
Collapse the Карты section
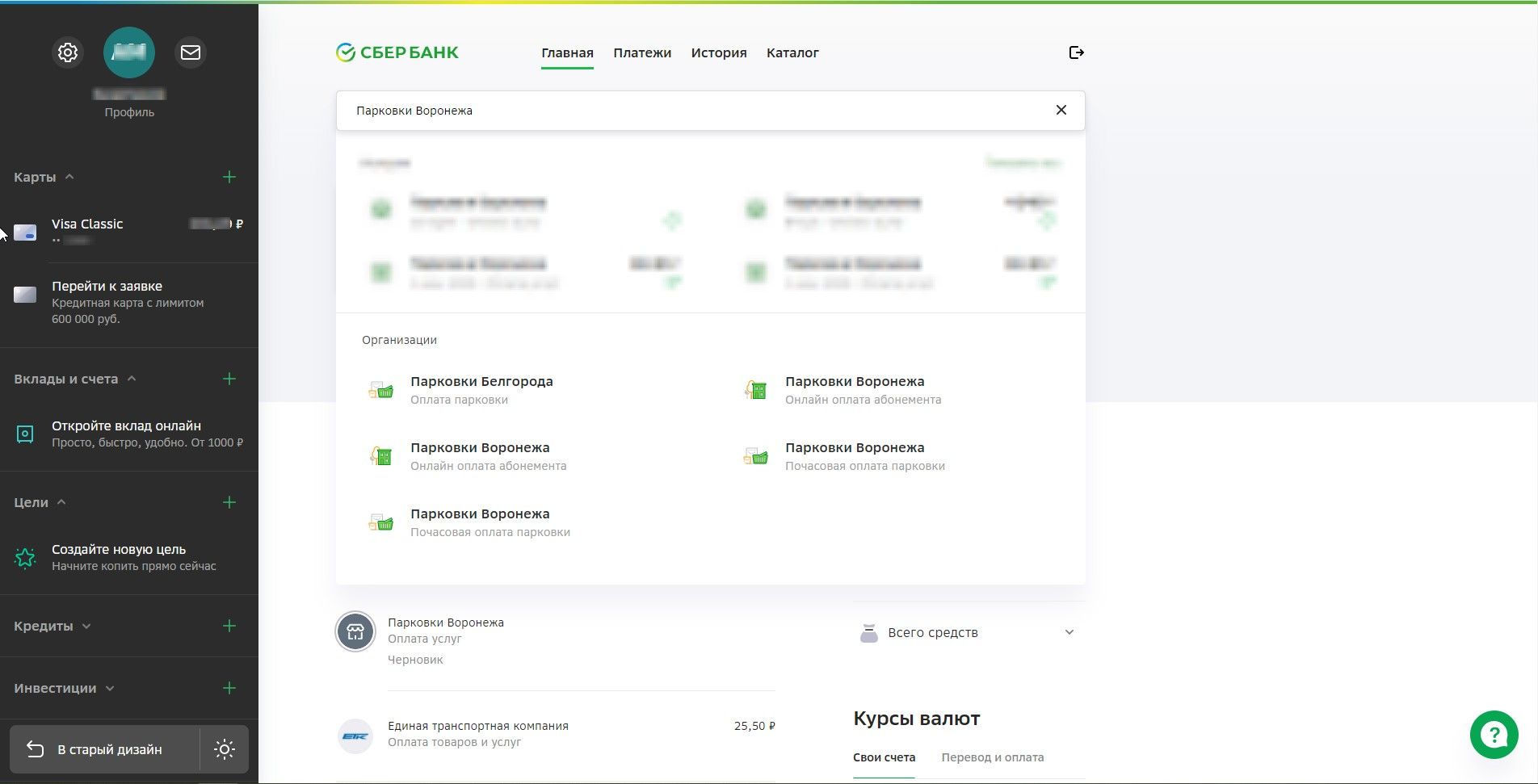[69, 177]
